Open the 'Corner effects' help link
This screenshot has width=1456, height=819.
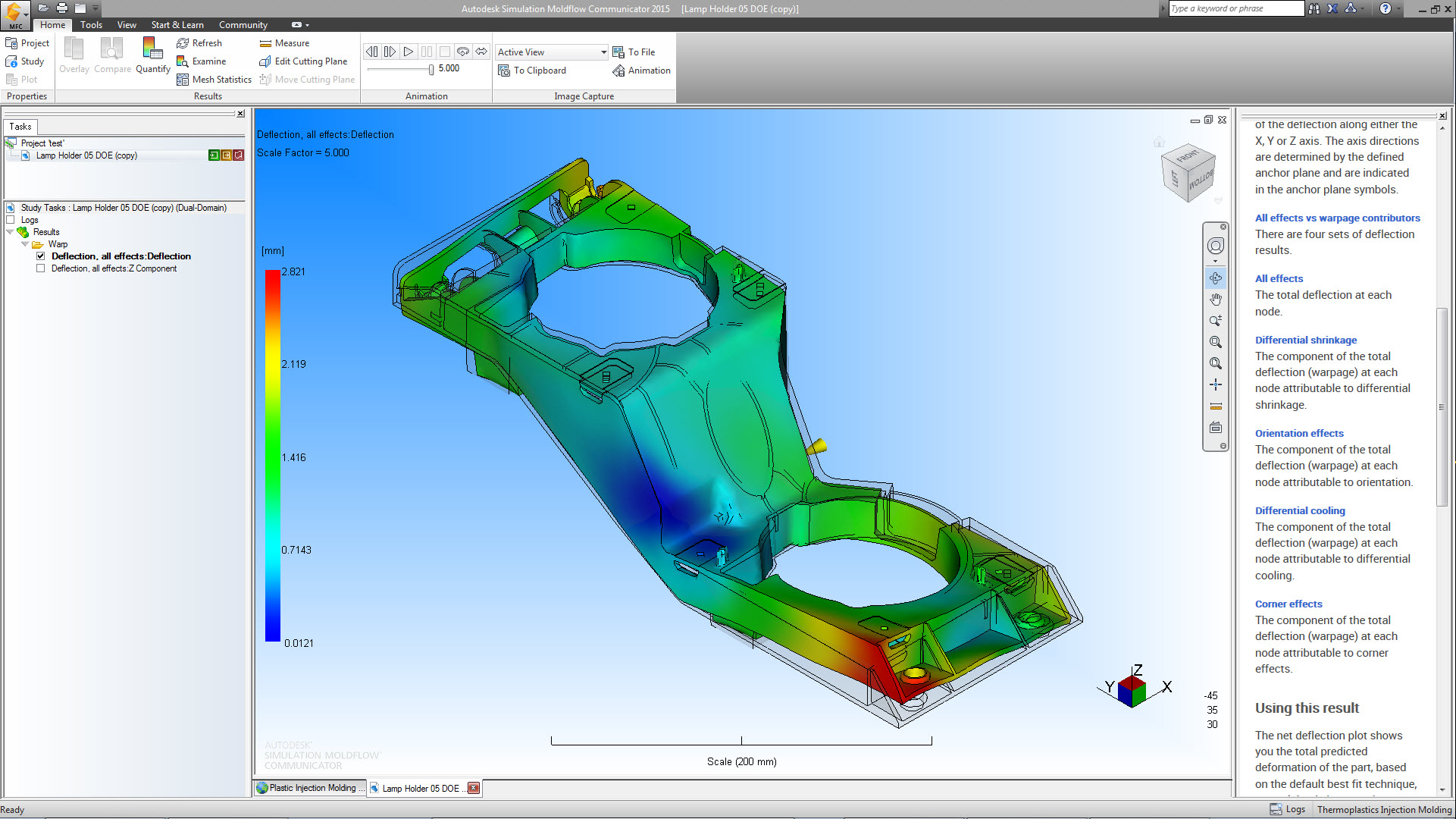pyautogui.click(x=1288, y=604)
